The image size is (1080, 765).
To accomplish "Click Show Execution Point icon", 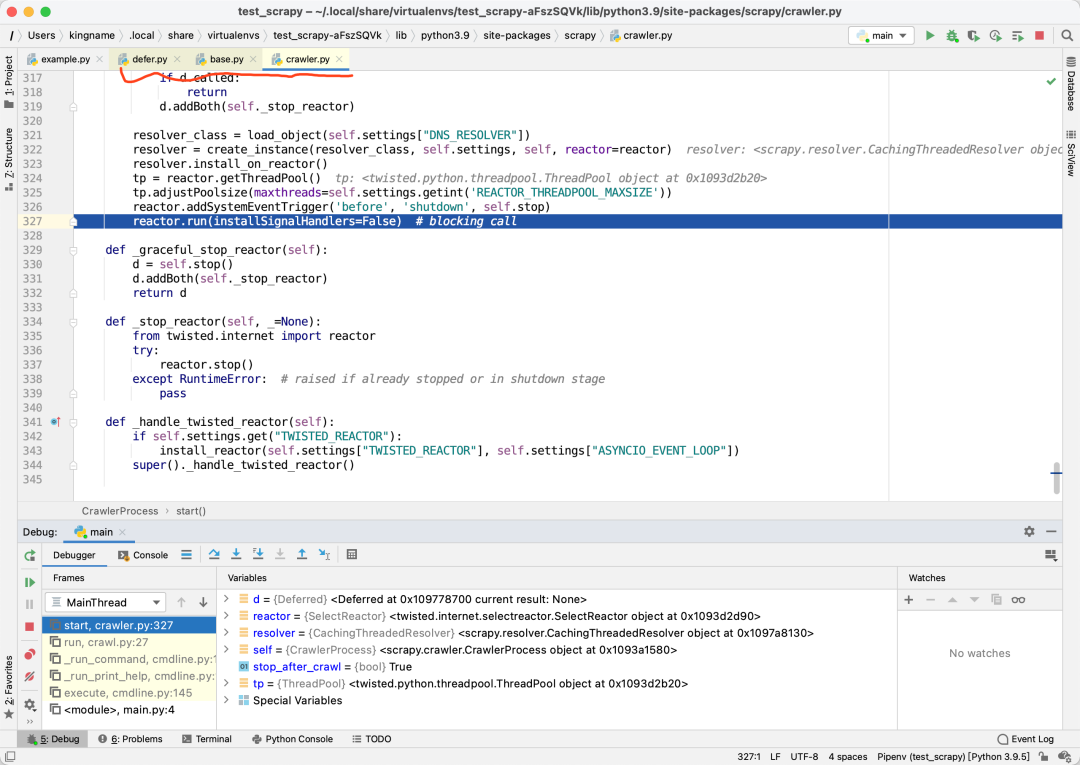I will 187,555.
